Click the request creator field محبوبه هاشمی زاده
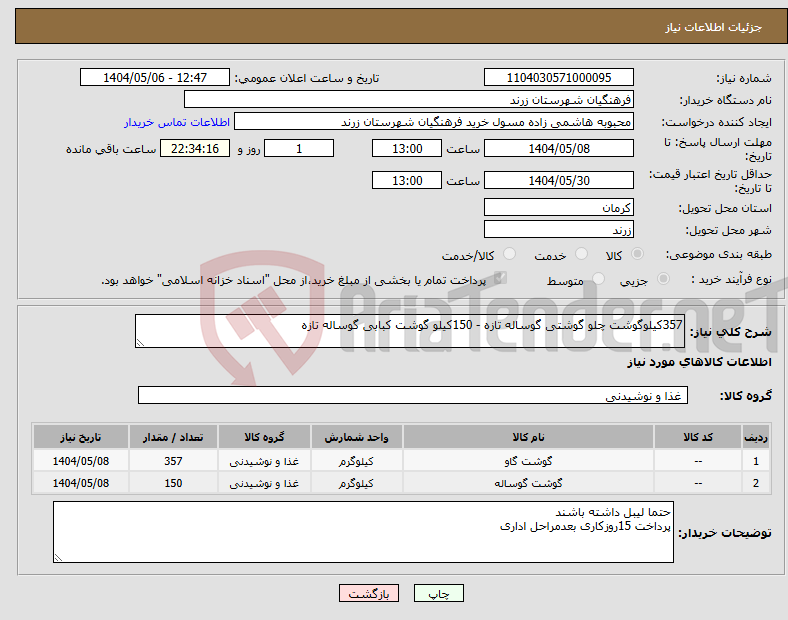788x620 pixels. (x=434, y=122)
